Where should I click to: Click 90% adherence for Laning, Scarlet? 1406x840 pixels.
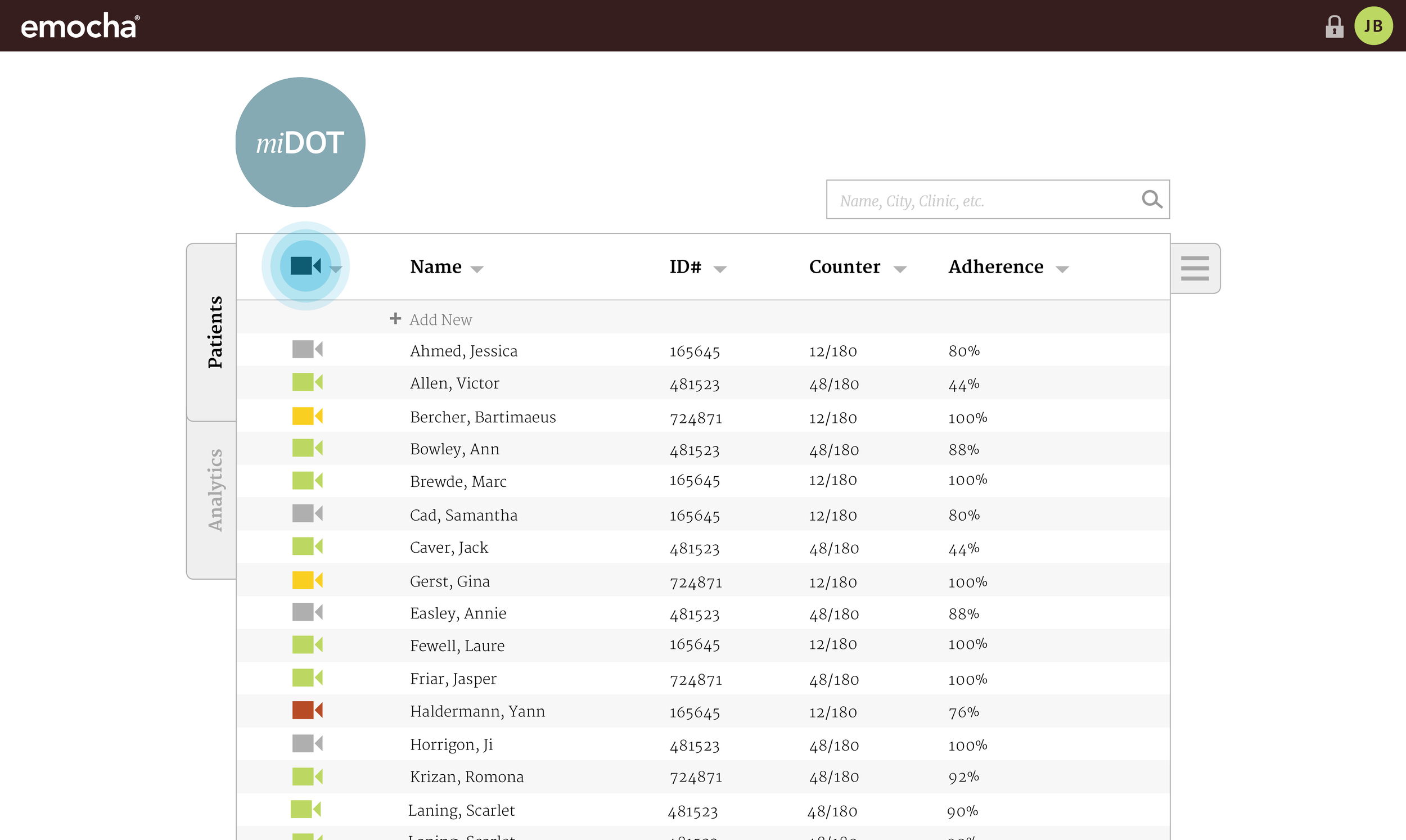[962, 811]
